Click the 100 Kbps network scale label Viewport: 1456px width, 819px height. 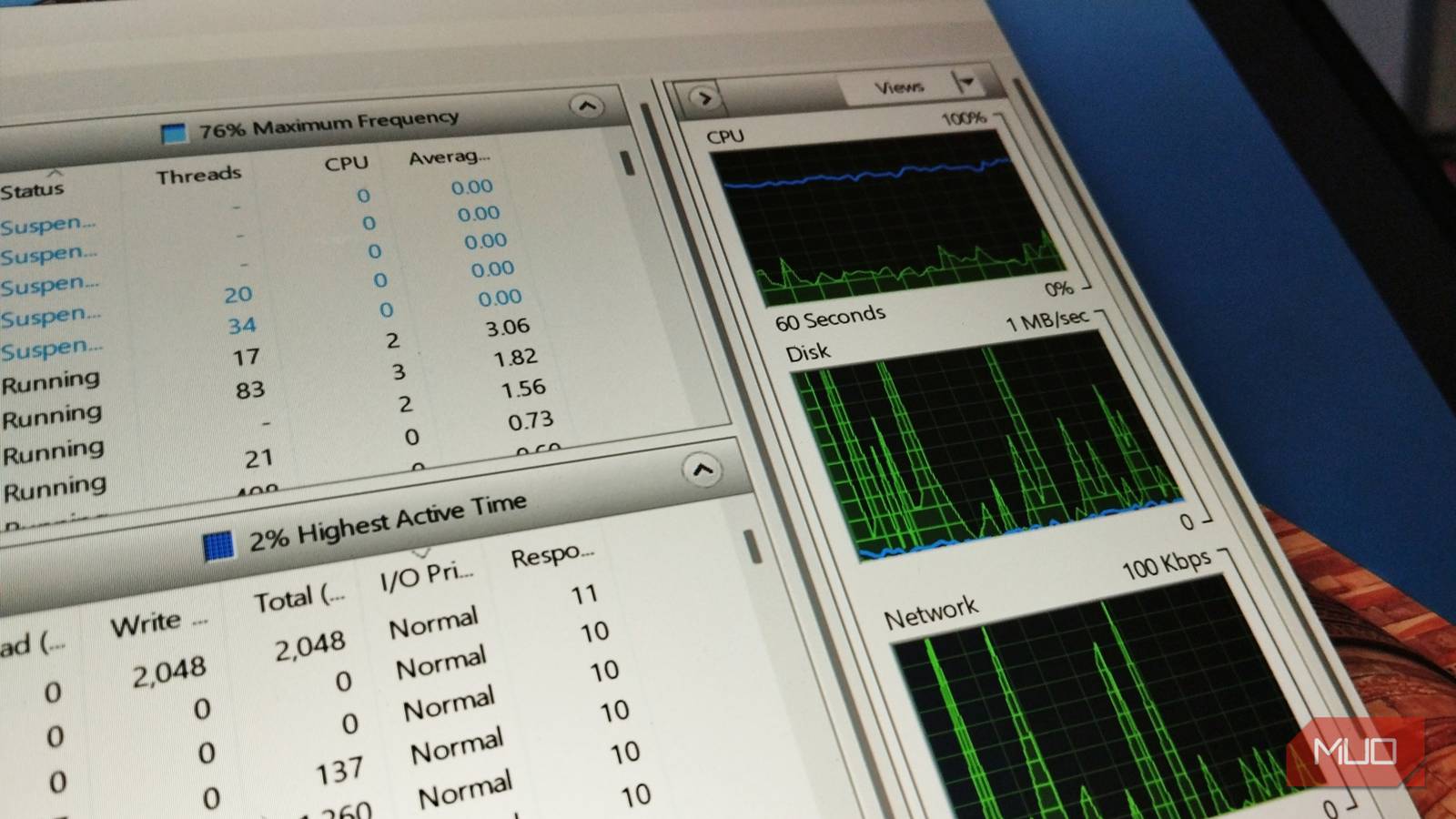coord(1167,565)
